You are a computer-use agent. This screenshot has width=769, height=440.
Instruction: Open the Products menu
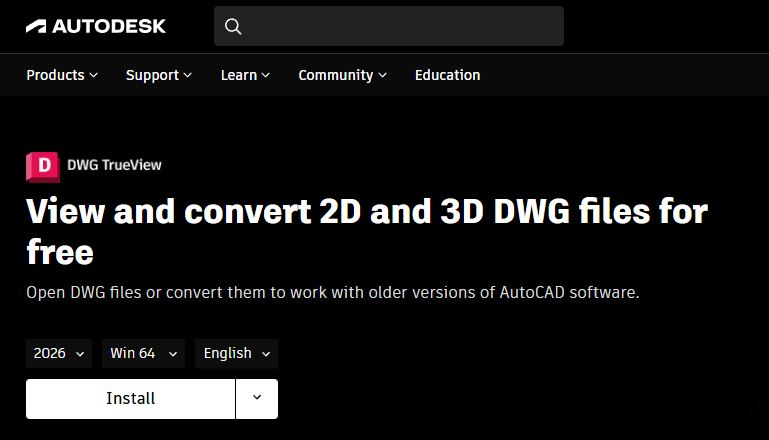tap(62, 75)
